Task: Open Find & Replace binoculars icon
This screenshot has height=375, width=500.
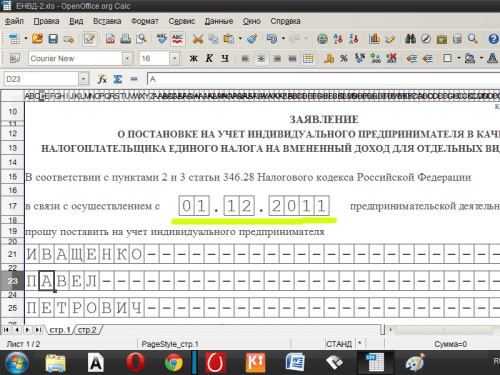Action: click(410, 39)
